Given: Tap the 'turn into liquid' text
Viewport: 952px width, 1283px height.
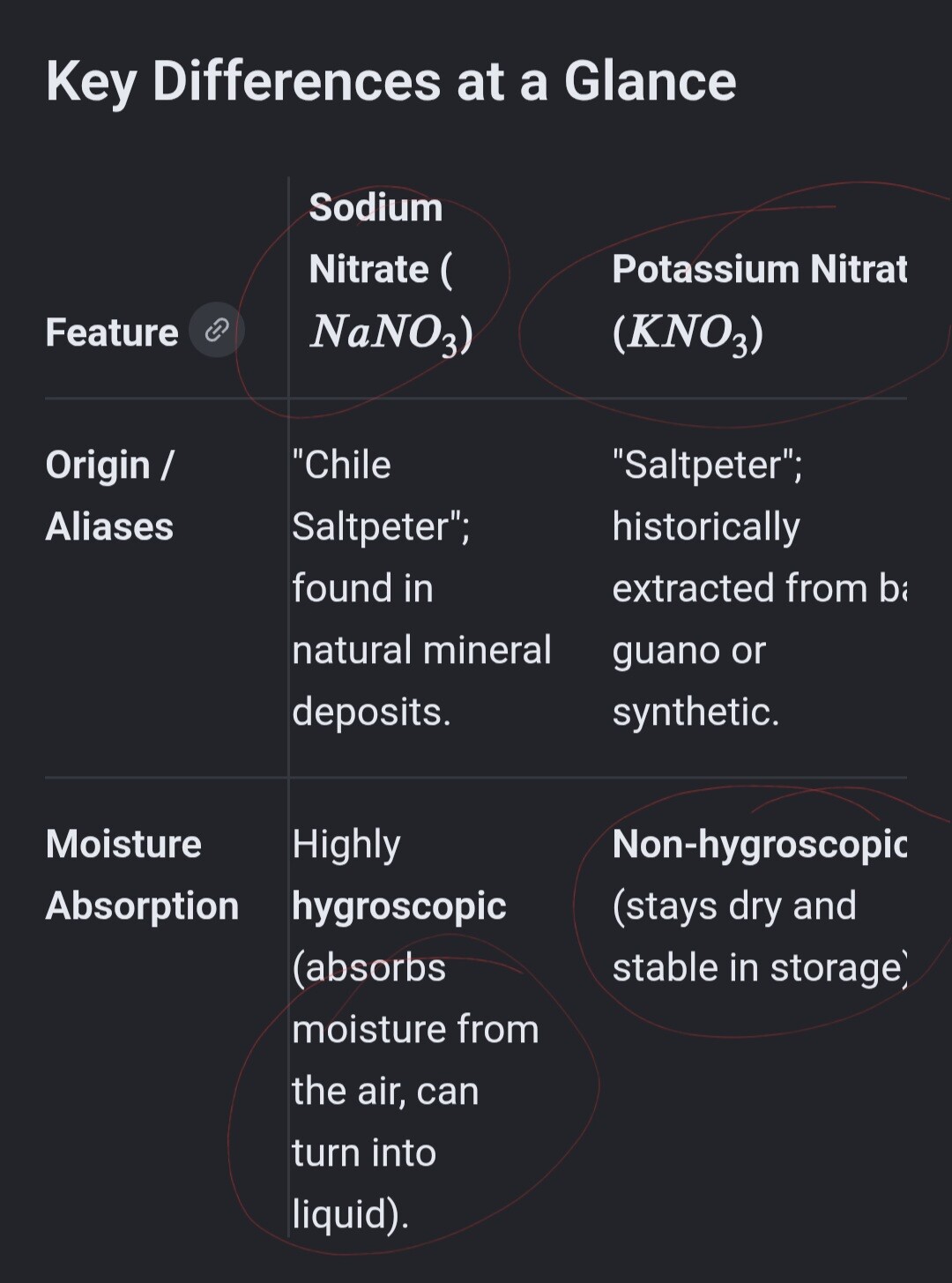Looking at the screenshot, I should coord(364,1183).
